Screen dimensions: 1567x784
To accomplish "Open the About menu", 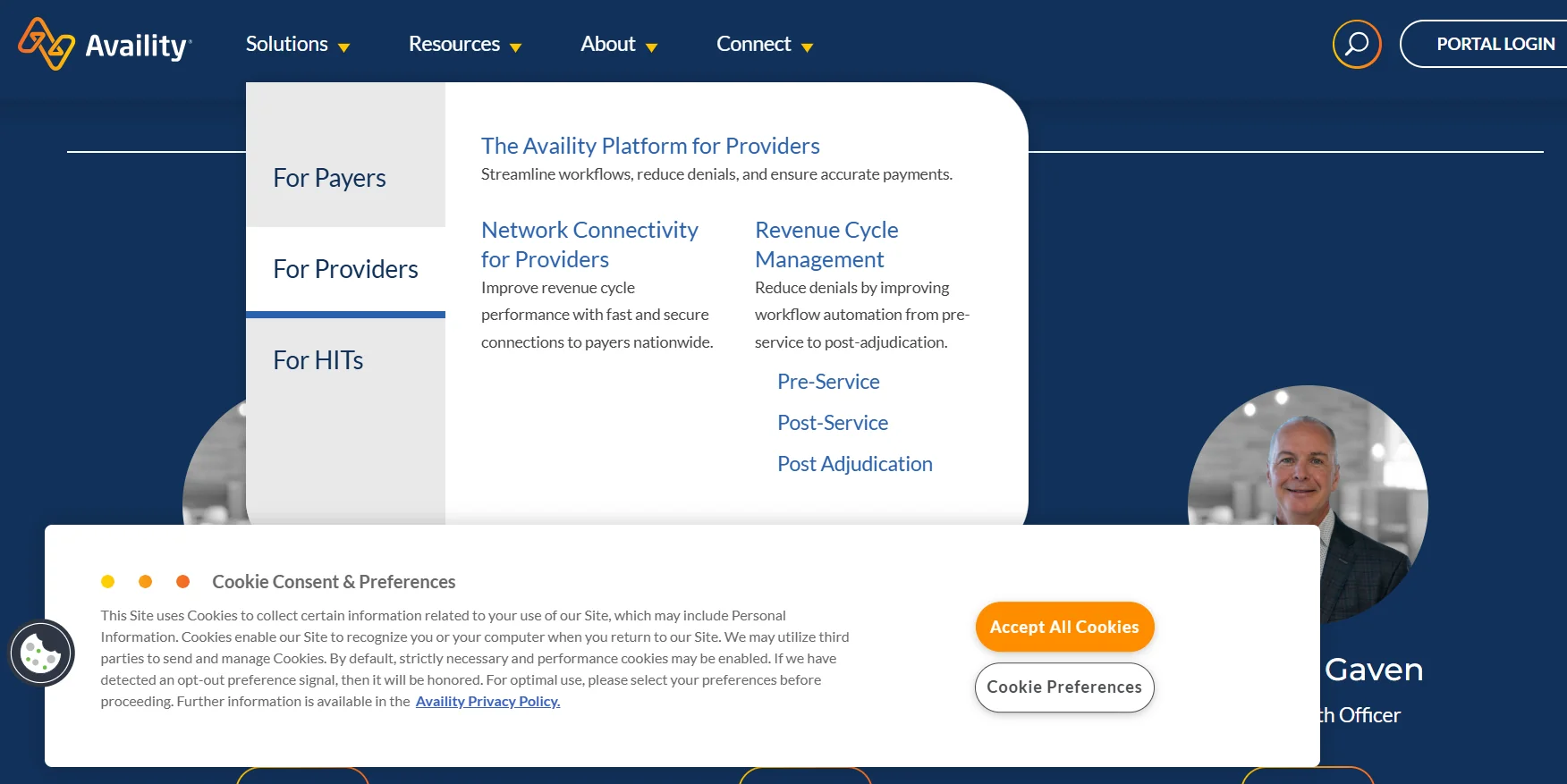I will pos(608,44).
